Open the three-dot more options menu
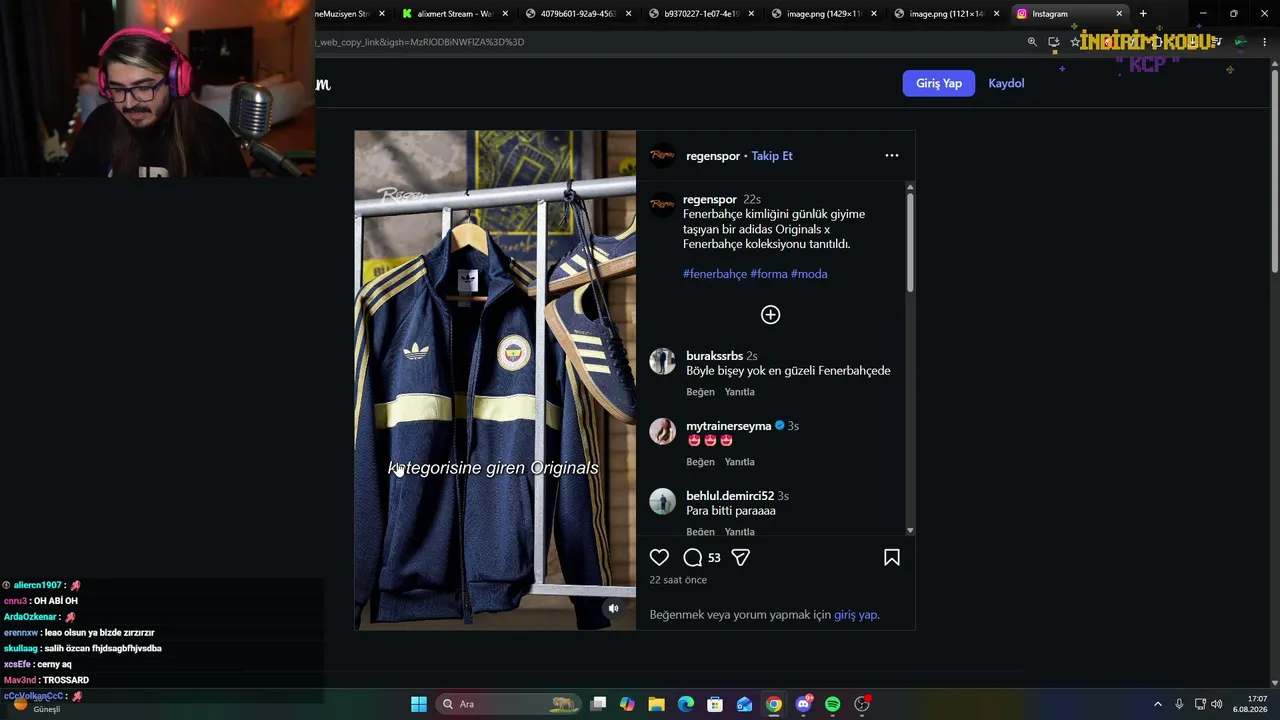Viewport: 1280px width, 720px height. 892,156
